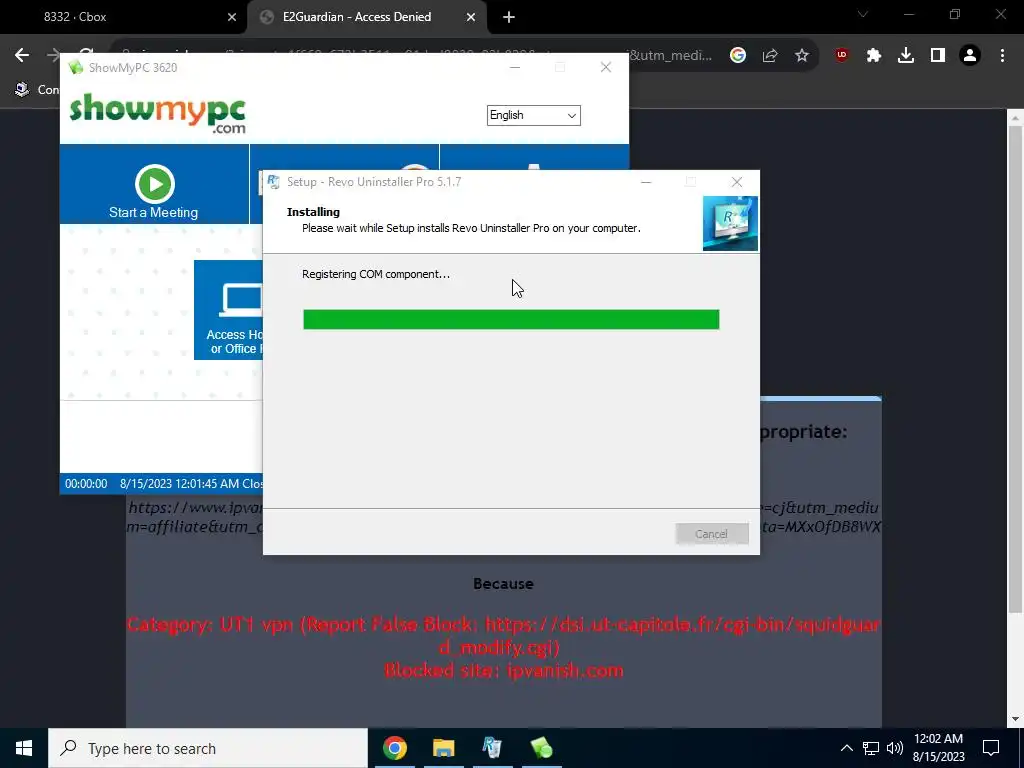Viewport: 1024px width, 768px height.
Task: Click the bookmark bar item icon
Action: (x=22, y=89)
